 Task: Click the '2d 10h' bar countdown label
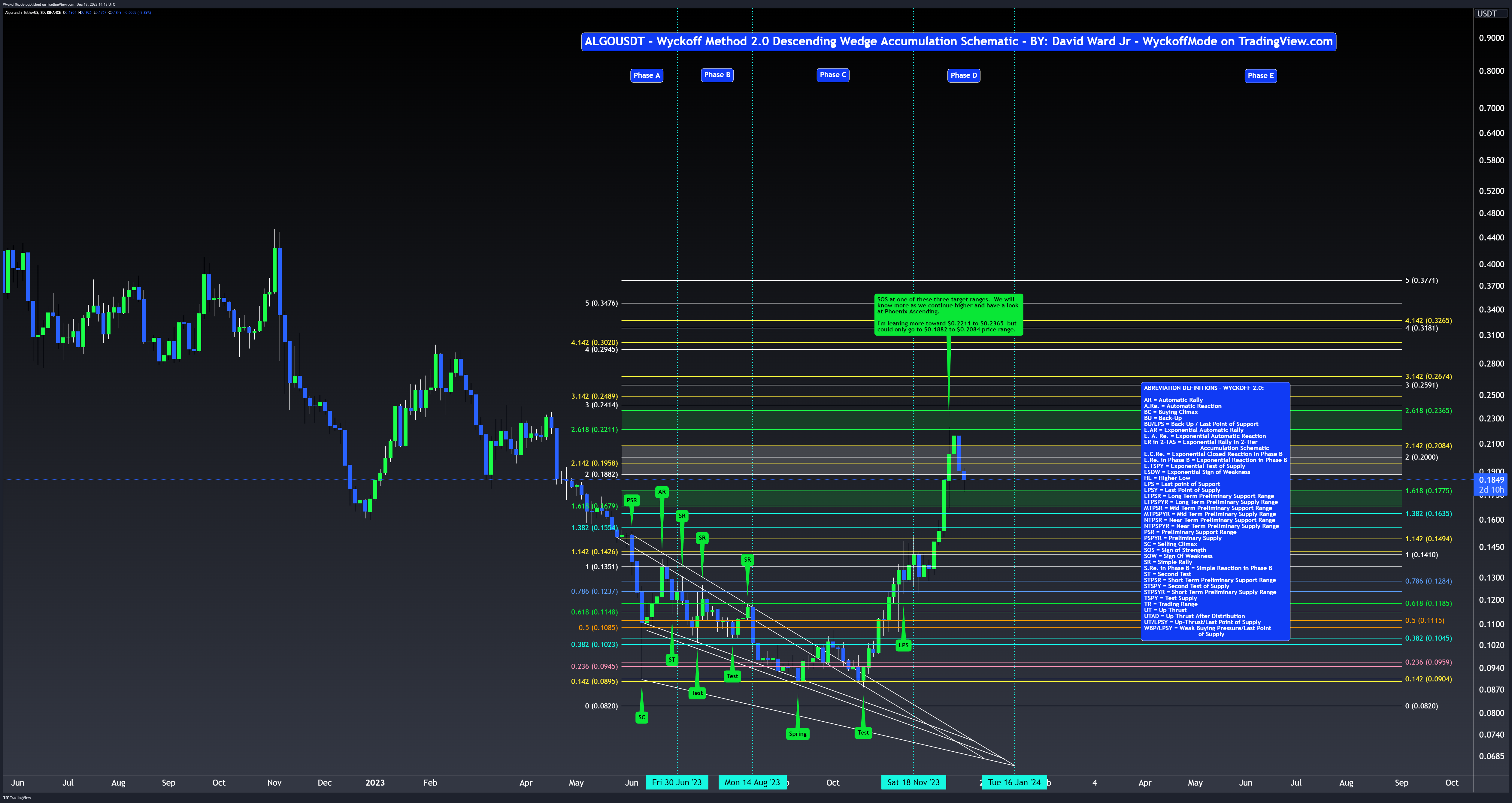click(x=1492, y=489)
